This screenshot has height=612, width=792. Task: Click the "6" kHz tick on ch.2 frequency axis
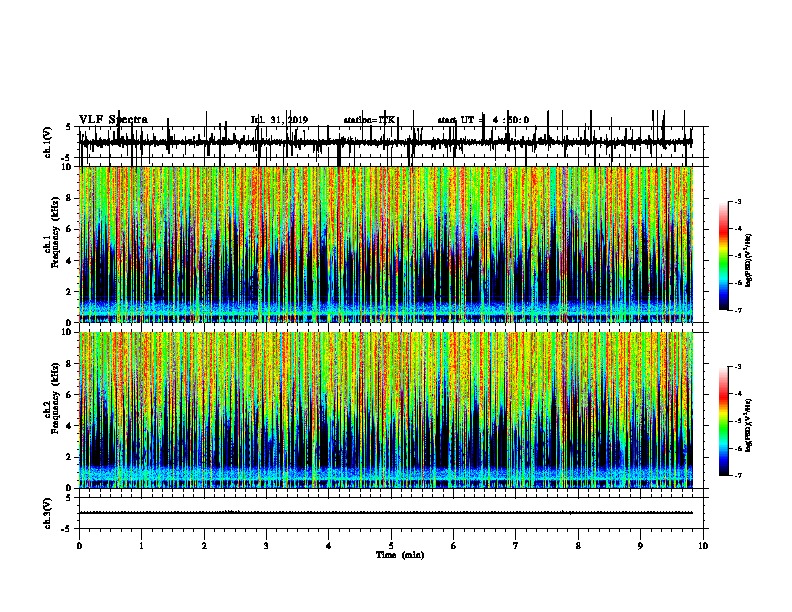point(70,395)
